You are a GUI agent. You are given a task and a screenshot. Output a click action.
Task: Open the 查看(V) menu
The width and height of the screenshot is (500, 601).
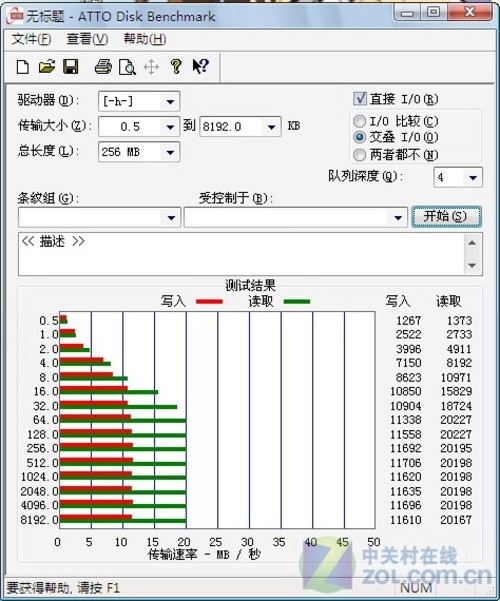point(87,39)
